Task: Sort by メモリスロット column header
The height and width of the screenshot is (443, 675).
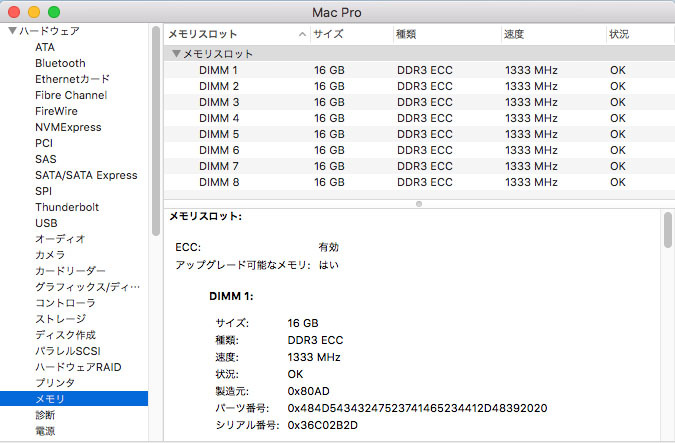Action: point(237,34)
